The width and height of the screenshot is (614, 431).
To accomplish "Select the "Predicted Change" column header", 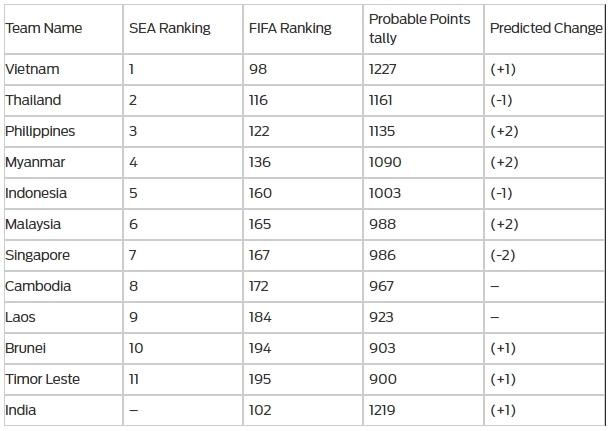I will click(546, 29).
